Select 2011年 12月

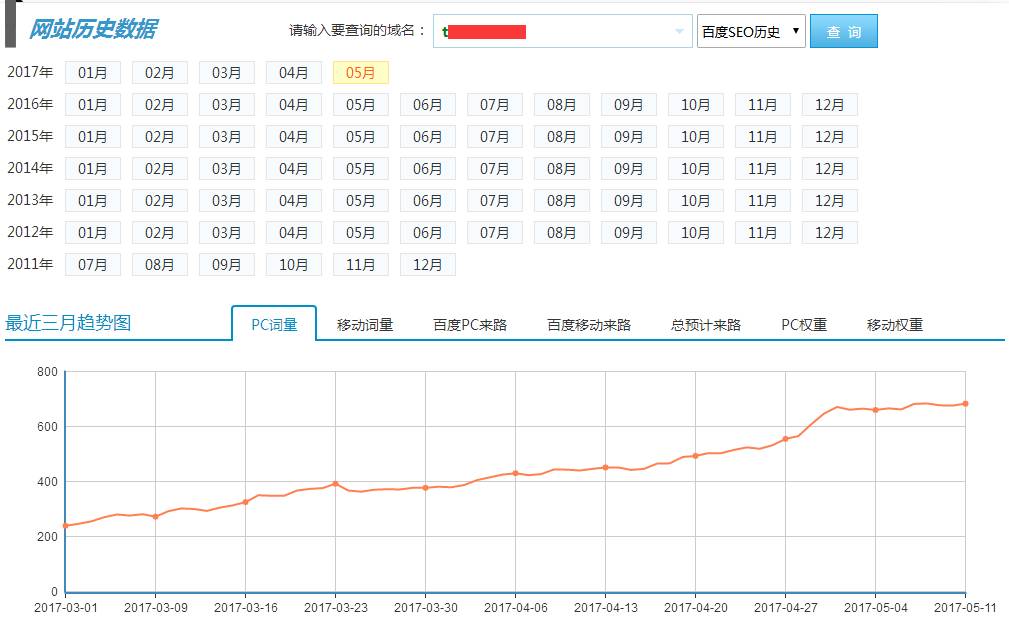(x=427, y=265)
